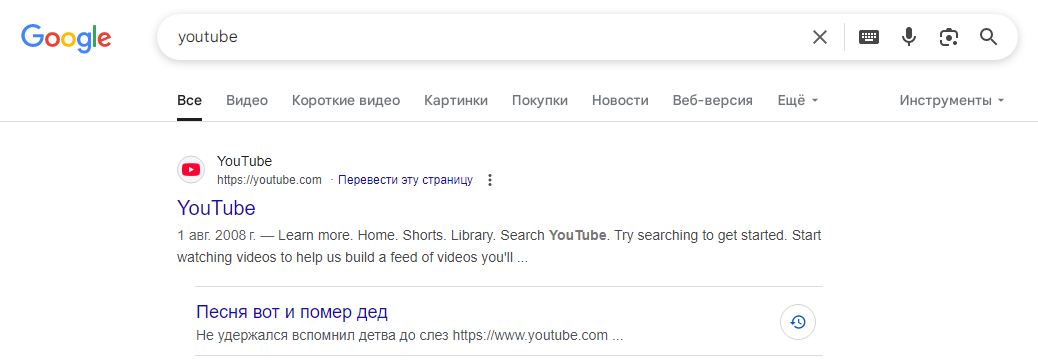Image resolution: width=1038 pixels, height=361 pixels.
Task: Click Перевести эту страницу link
Action: (405, 180)
